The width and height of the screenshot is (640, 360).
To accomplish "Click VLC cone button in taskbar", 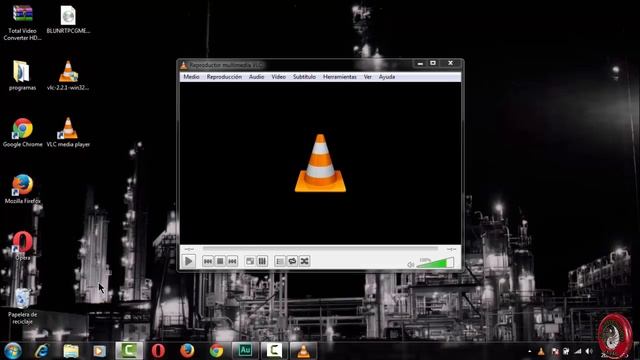I will [303, 351].
